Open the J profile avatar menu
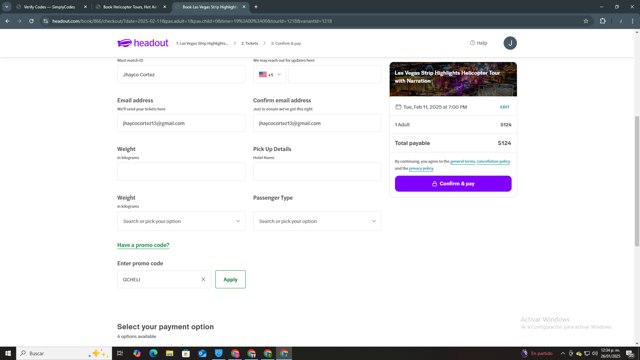Screen dimensions: 640x360 click(510, 43)
